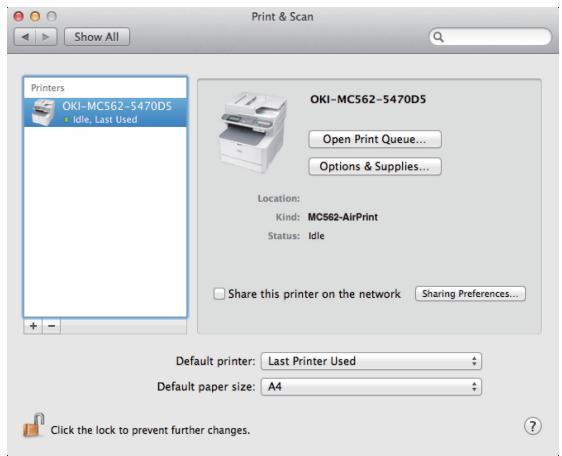Click the 'Idle' status value text

316,236
